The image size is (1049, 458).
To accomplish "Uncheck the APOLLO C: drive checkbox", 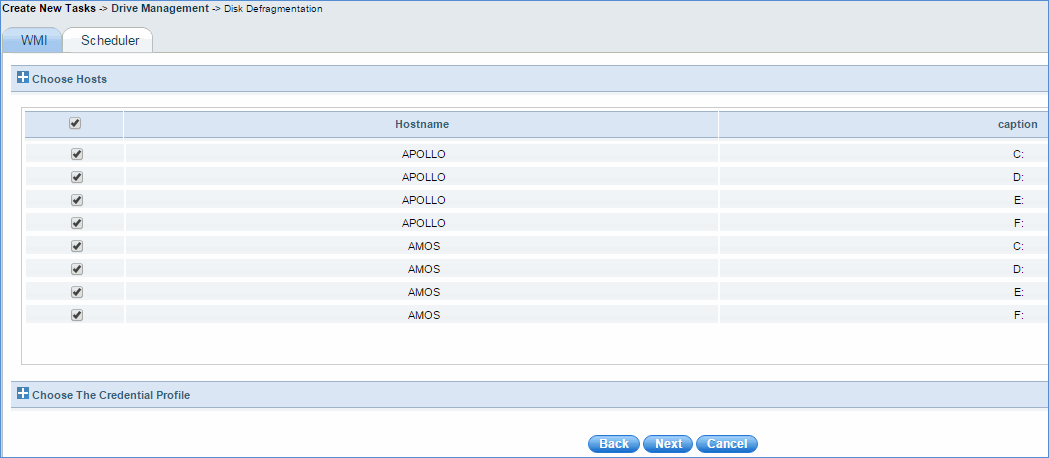I will click(77, 155).
